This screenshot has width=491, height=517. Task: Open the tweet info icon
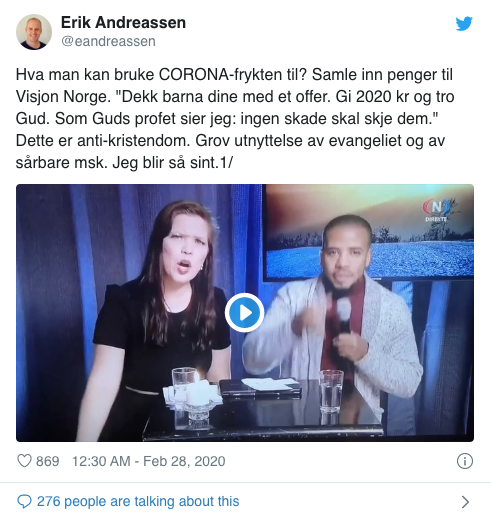coord(465,461)
